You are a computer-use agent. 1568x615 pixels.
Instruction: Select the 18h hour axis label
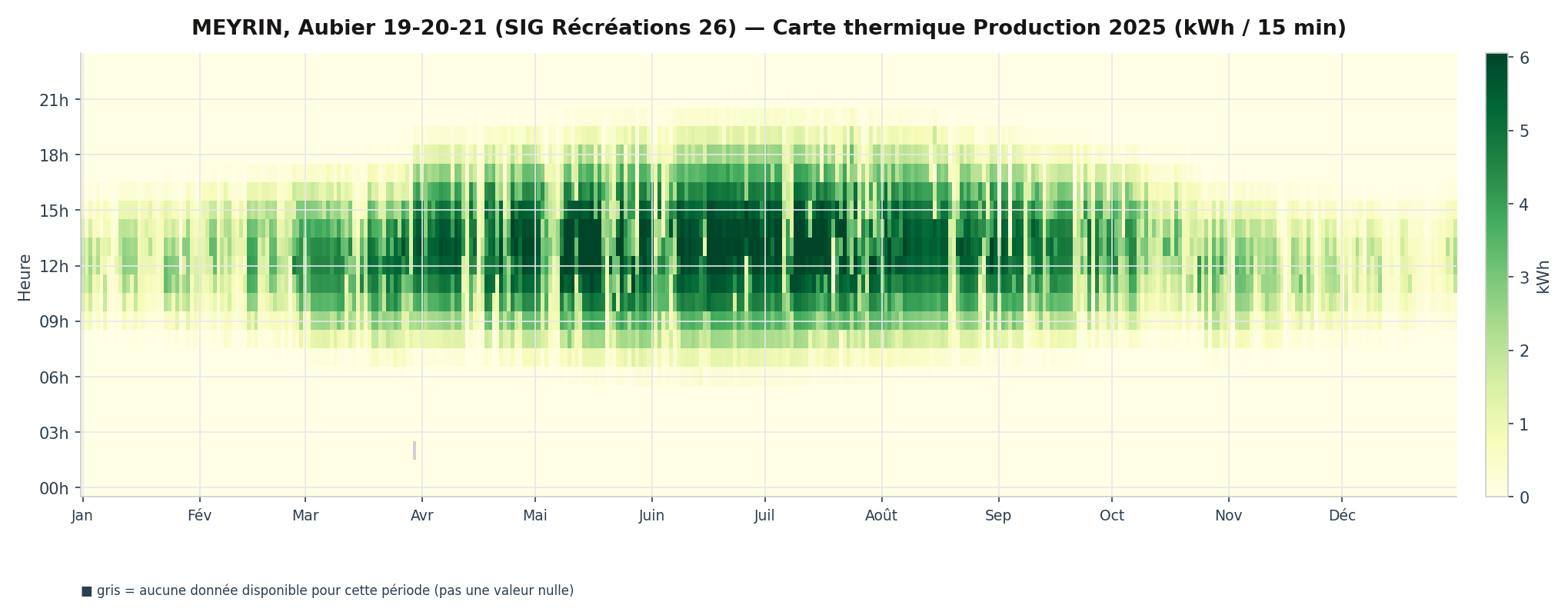click(54, 155)
